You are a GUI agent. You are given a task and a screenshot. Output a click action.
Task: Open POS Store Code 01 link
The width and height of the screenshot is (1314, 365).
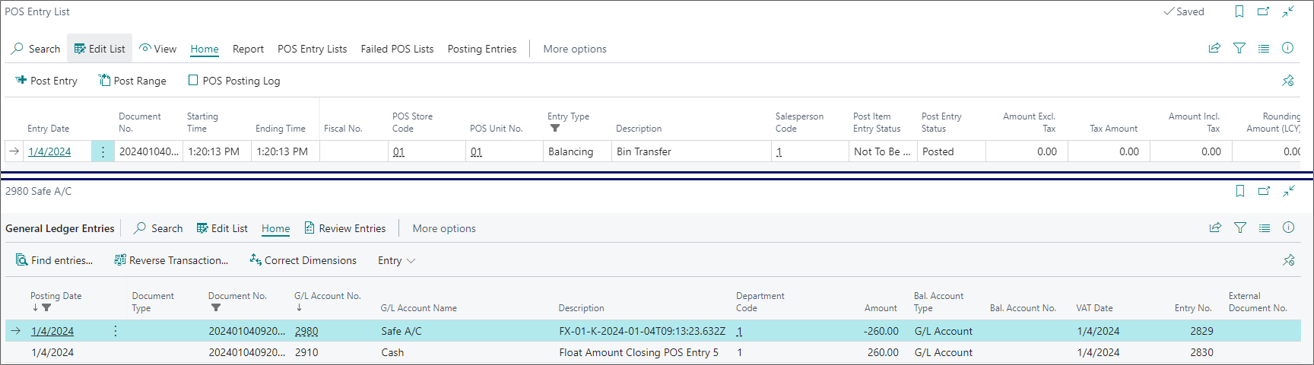(398, 152)
